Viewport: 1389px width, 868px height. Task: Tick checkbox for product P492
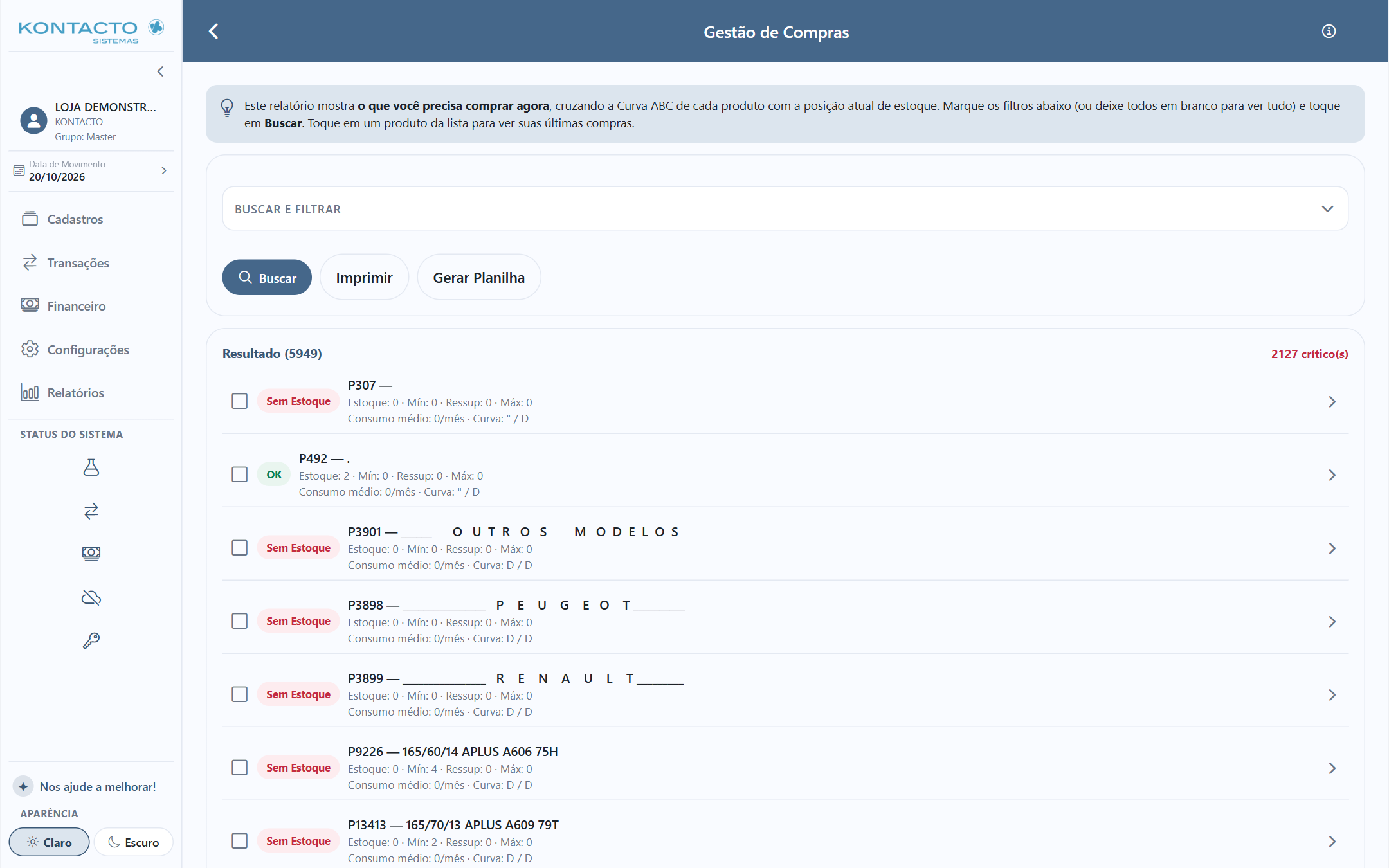(239, 475)
